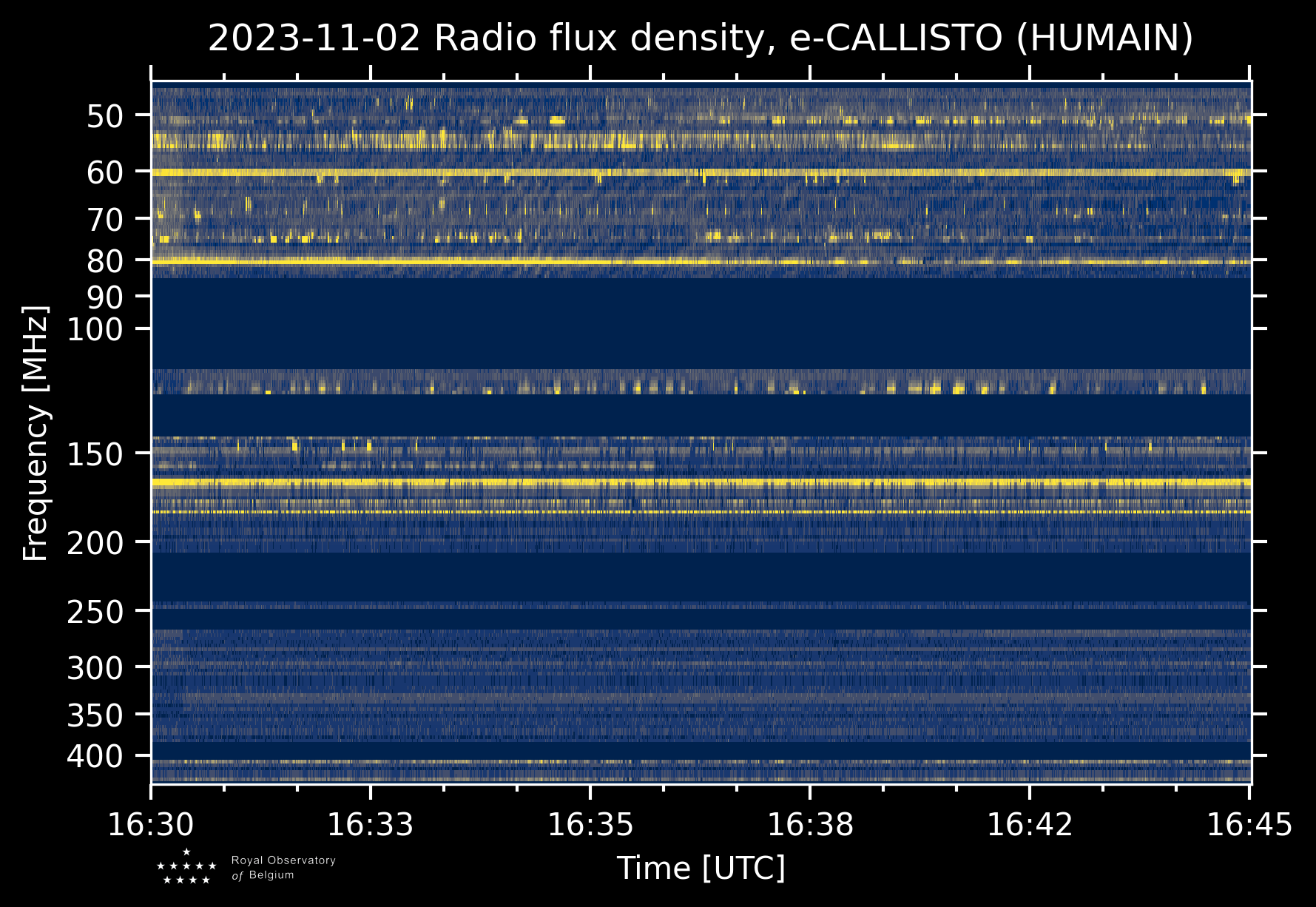Click the dark blank band near 90 MHz
This screenshot has height=907, width=1316.
pos(701,322)
